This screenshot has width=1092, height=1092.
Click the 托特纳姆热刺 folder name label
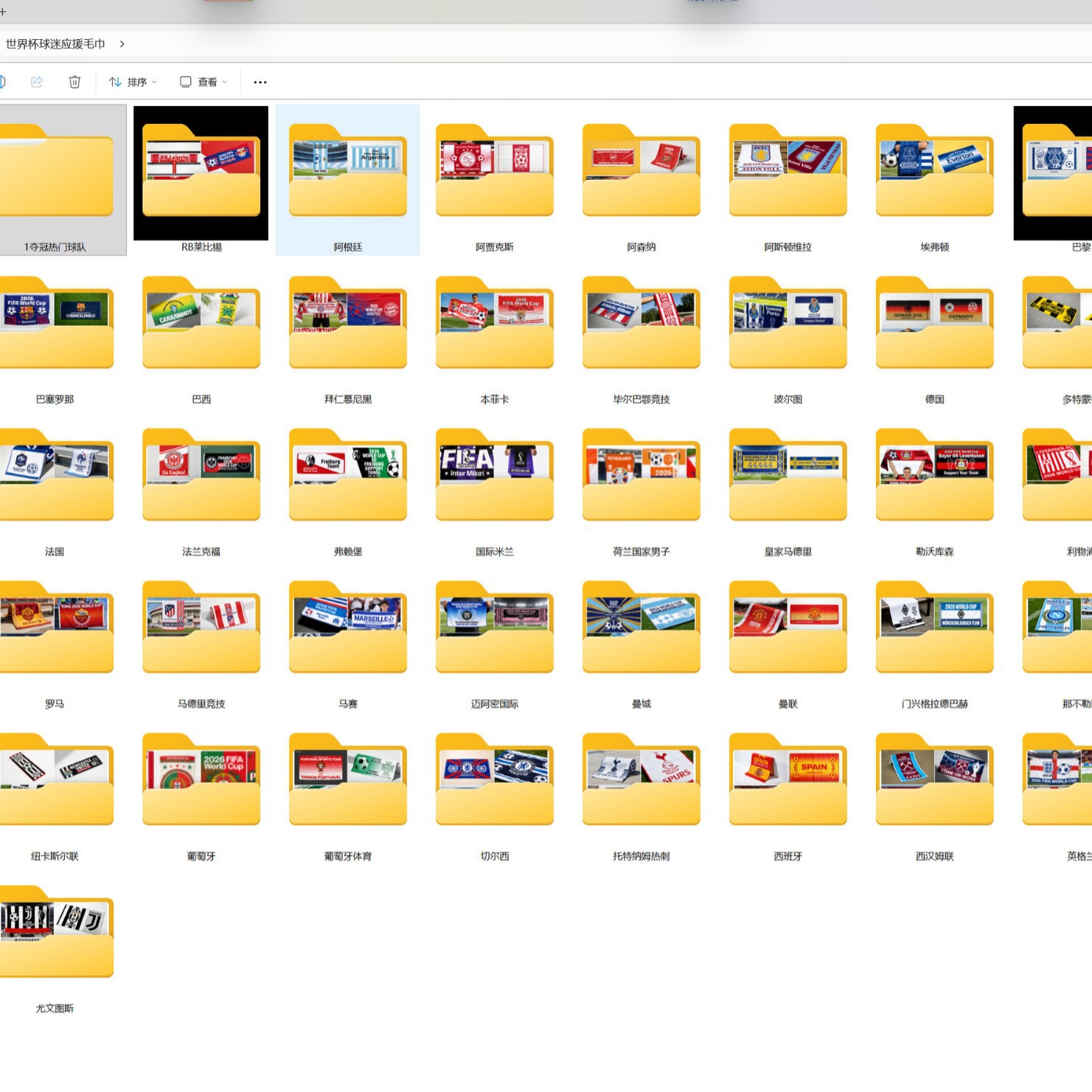tap(641, 856)
